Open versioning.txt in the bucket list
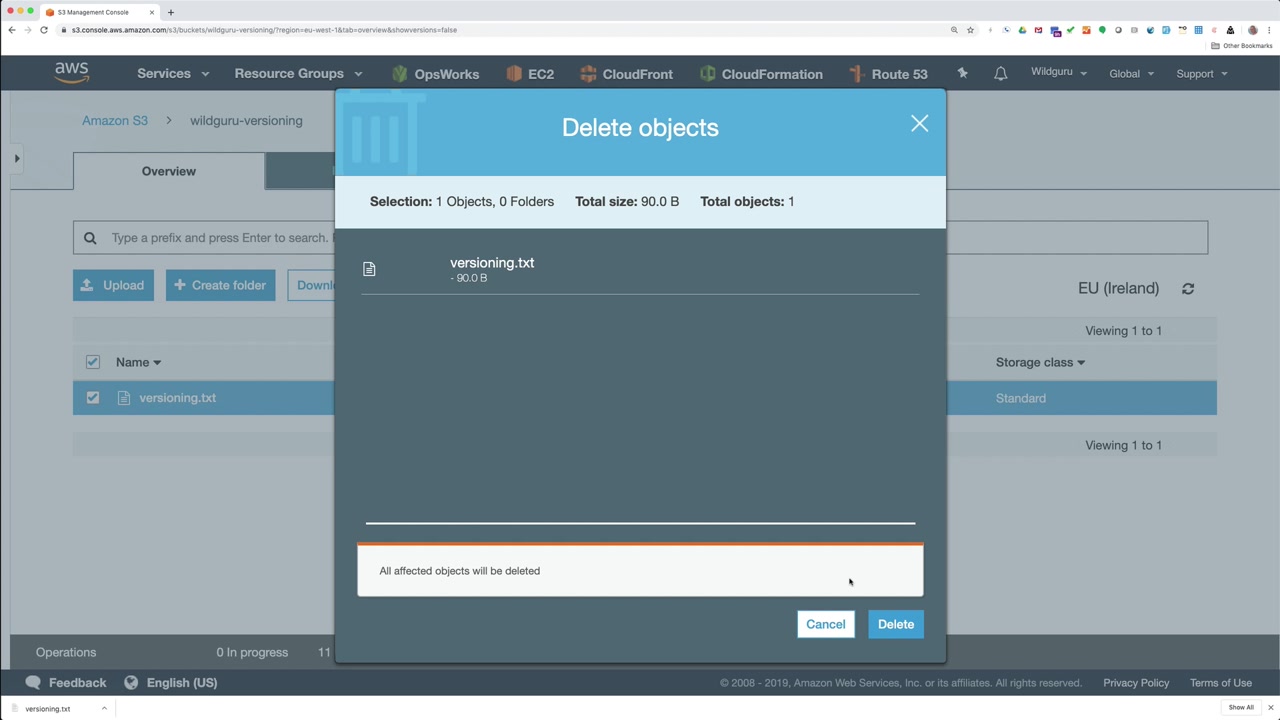The width and height of the screenshot is (1280, 720). click(x=178, y=398)
